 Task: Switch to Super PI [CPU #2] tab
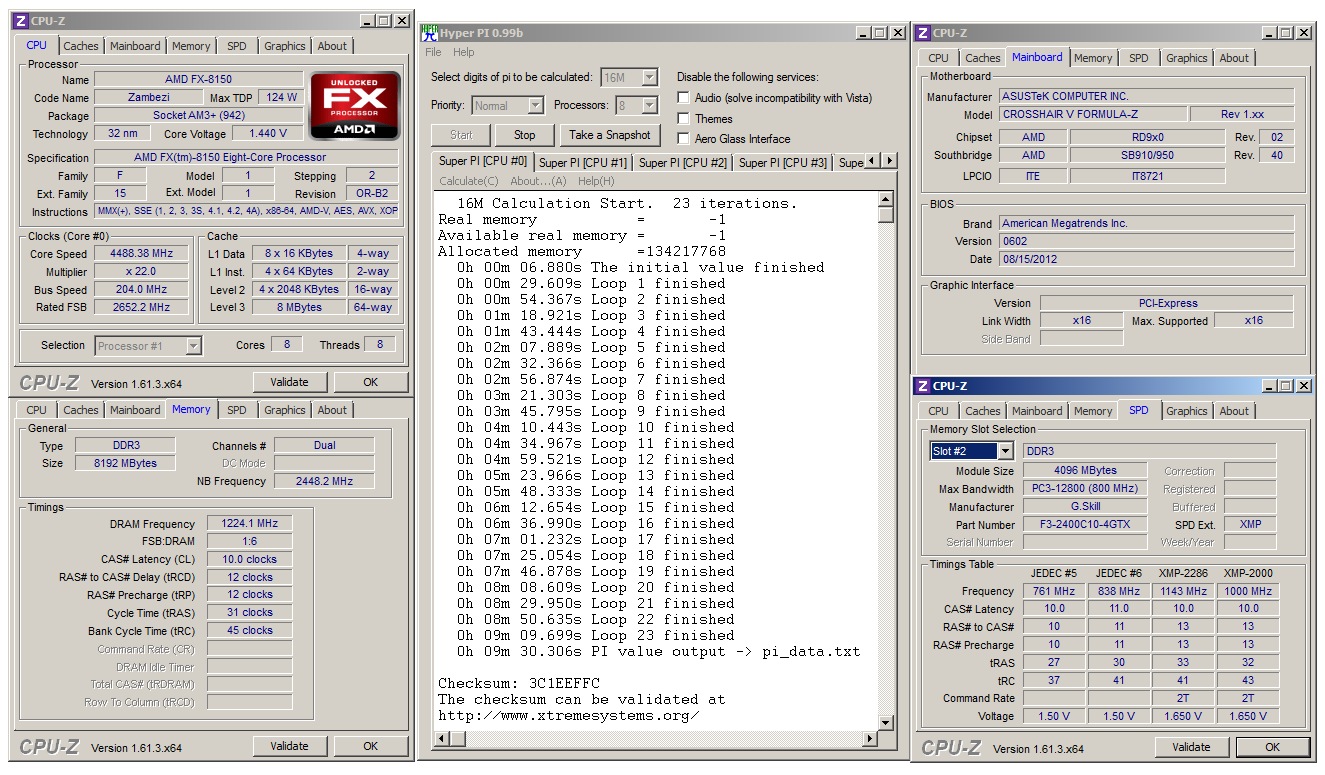[x=683, y=162]
